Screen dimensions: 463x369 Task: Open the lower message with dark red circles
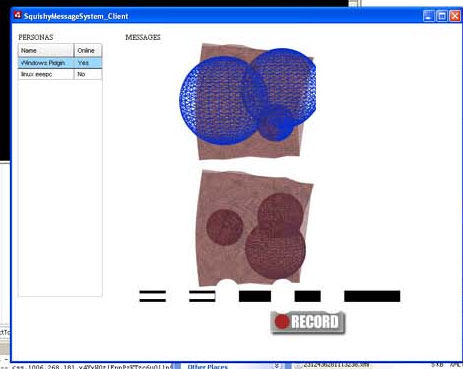pyautogui.click(x=254, y=228)
